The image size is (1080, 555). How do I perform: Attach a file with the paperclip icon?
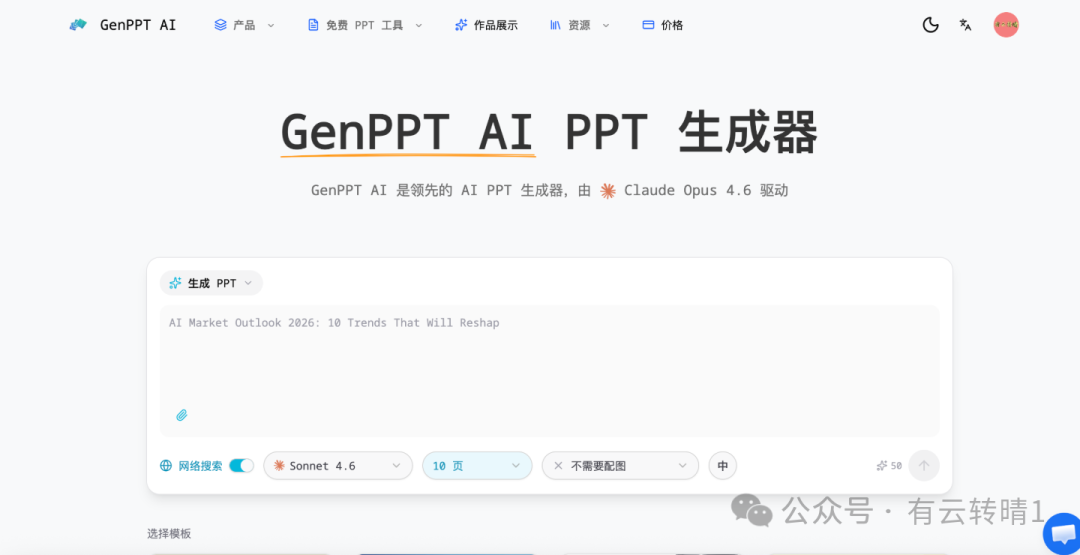pos(181,415)
